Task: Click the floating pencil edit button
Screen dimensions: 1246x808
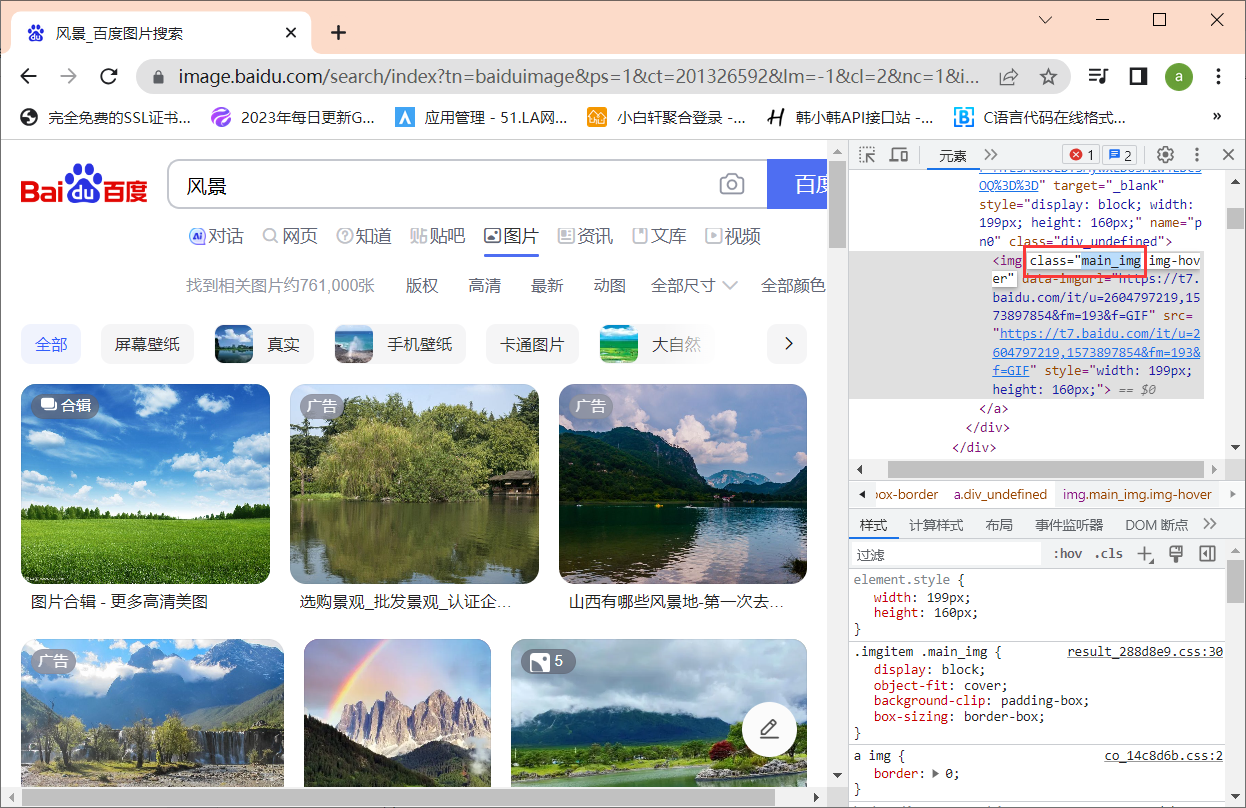Action: coord(769,729)
